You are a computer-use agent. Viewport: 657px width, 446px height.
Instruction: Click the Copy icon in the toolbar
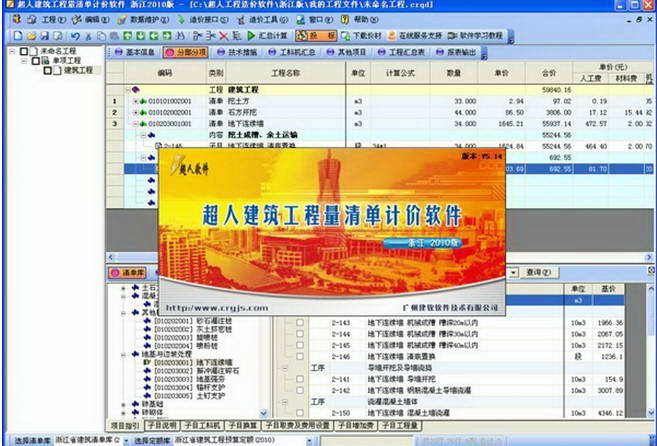point(101,36)
